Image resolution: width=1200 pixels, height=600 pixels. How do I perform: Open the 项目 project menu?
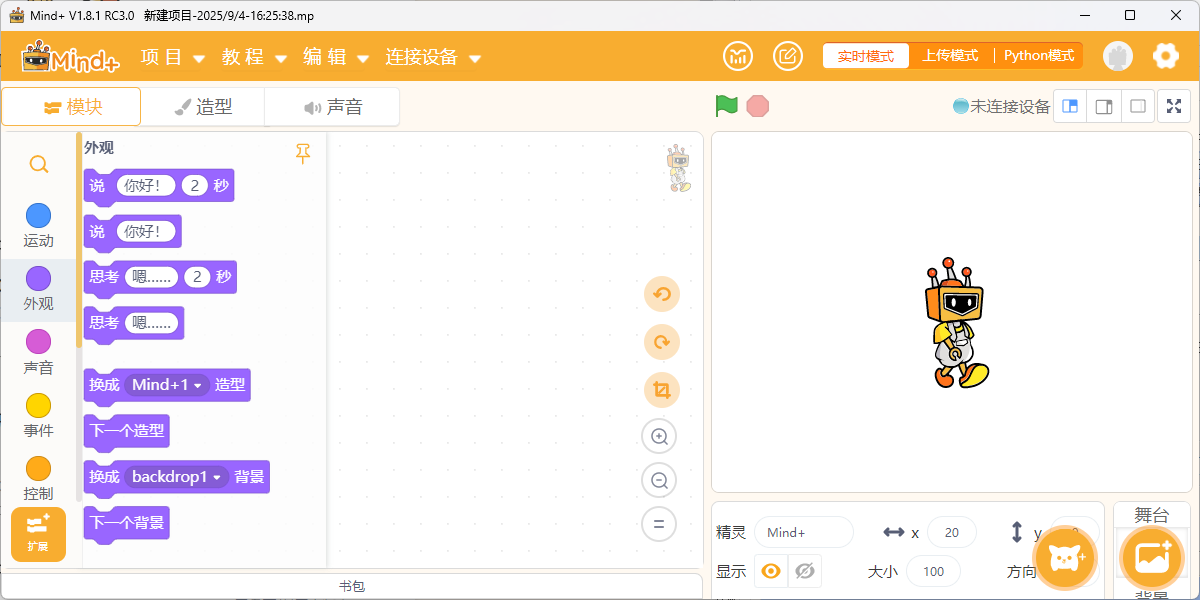[173, 58]
